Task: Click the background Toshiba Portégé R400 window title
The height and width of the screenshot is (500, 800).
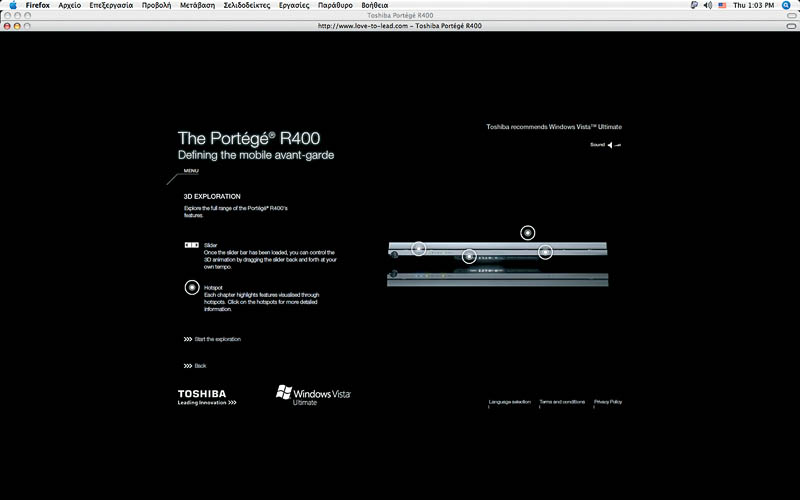Action: tap(400, 15)
